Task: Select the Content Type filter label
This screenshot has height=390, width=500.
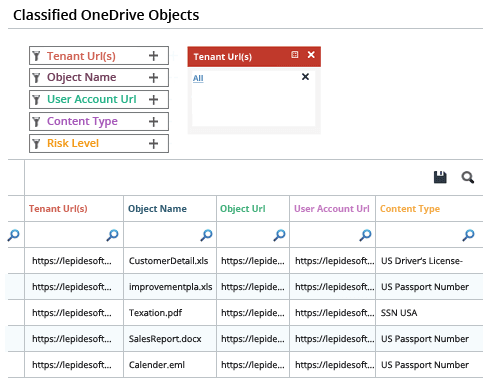Action: pos(82,121)
